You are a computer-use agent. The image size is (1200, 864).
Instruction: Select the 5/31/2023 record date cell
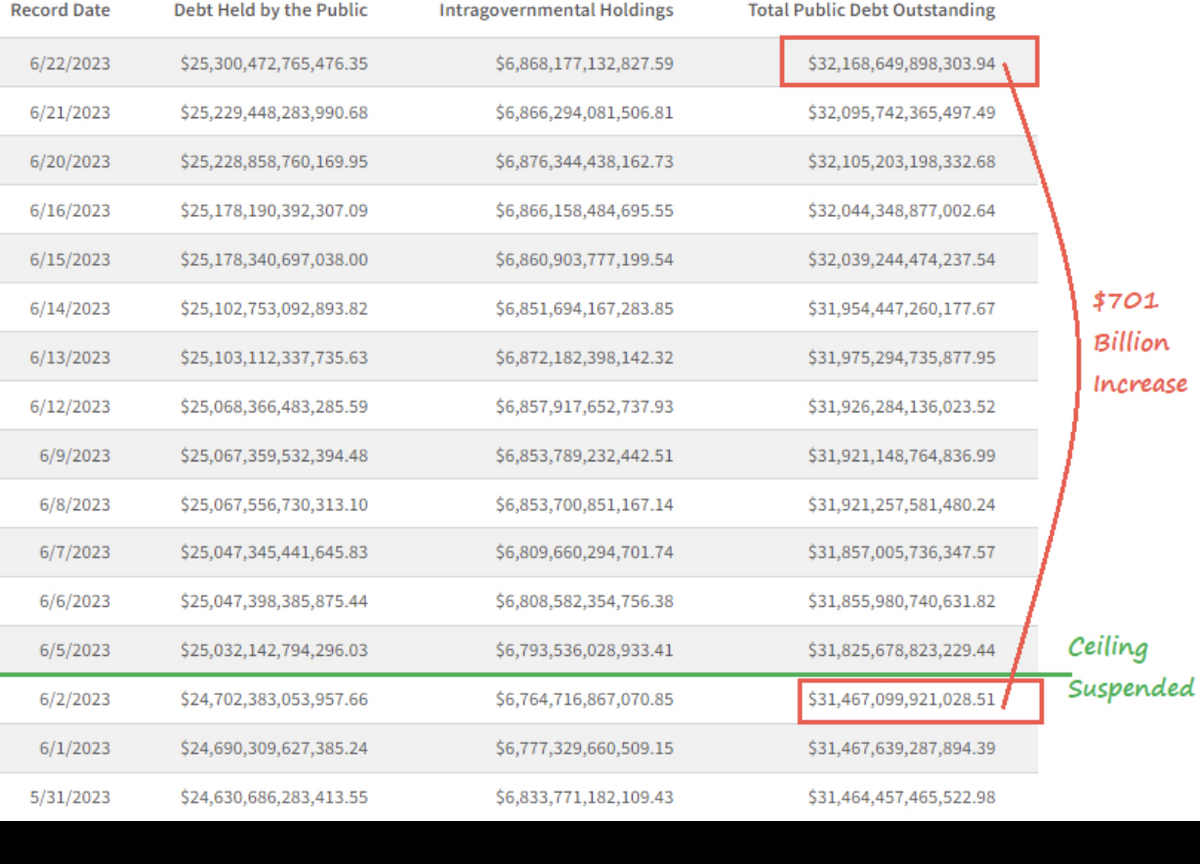[70, 798]
